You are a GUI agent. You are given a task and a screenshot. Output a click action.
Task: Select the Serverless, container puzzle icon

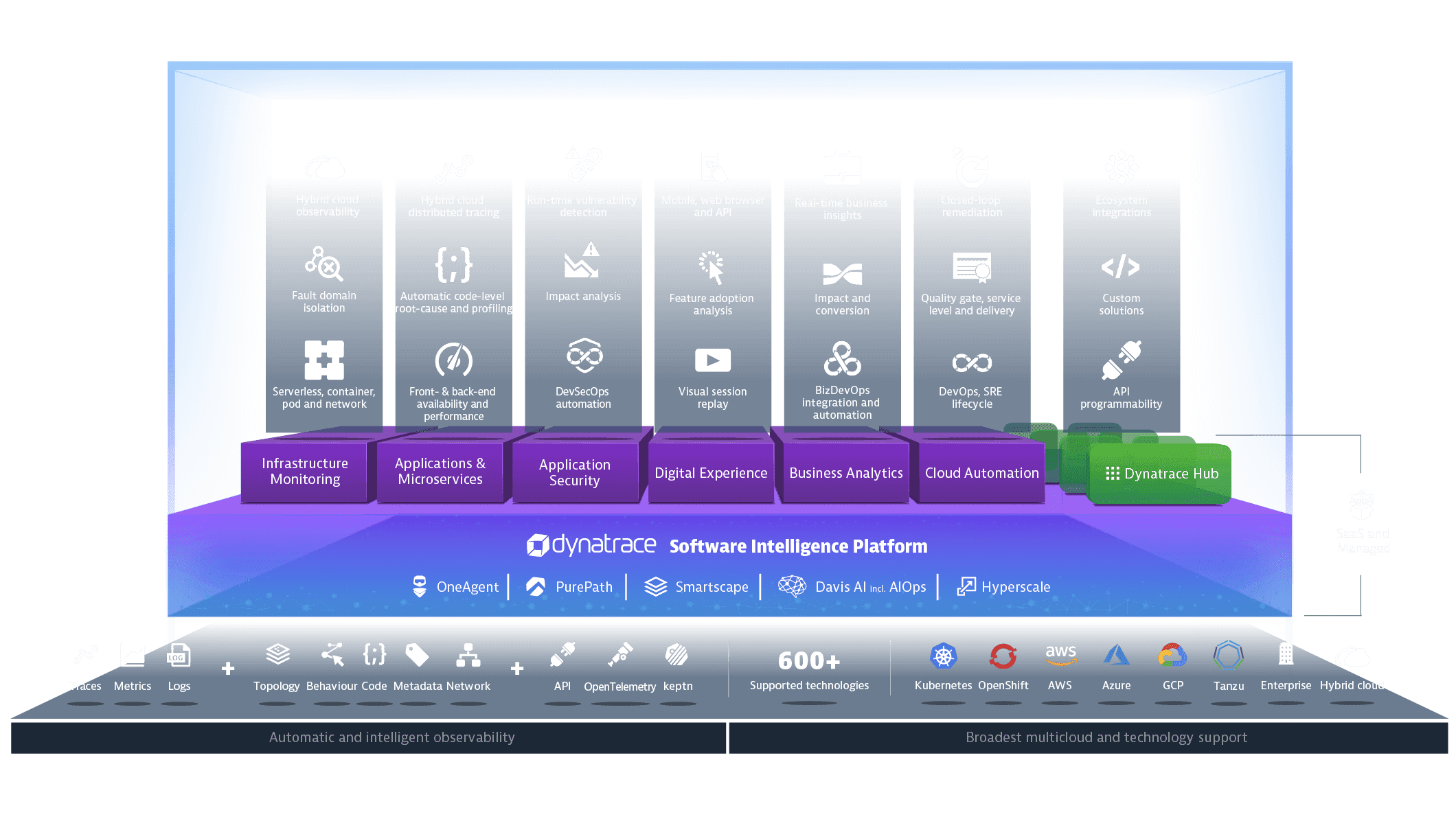click(x=324, y=360)
